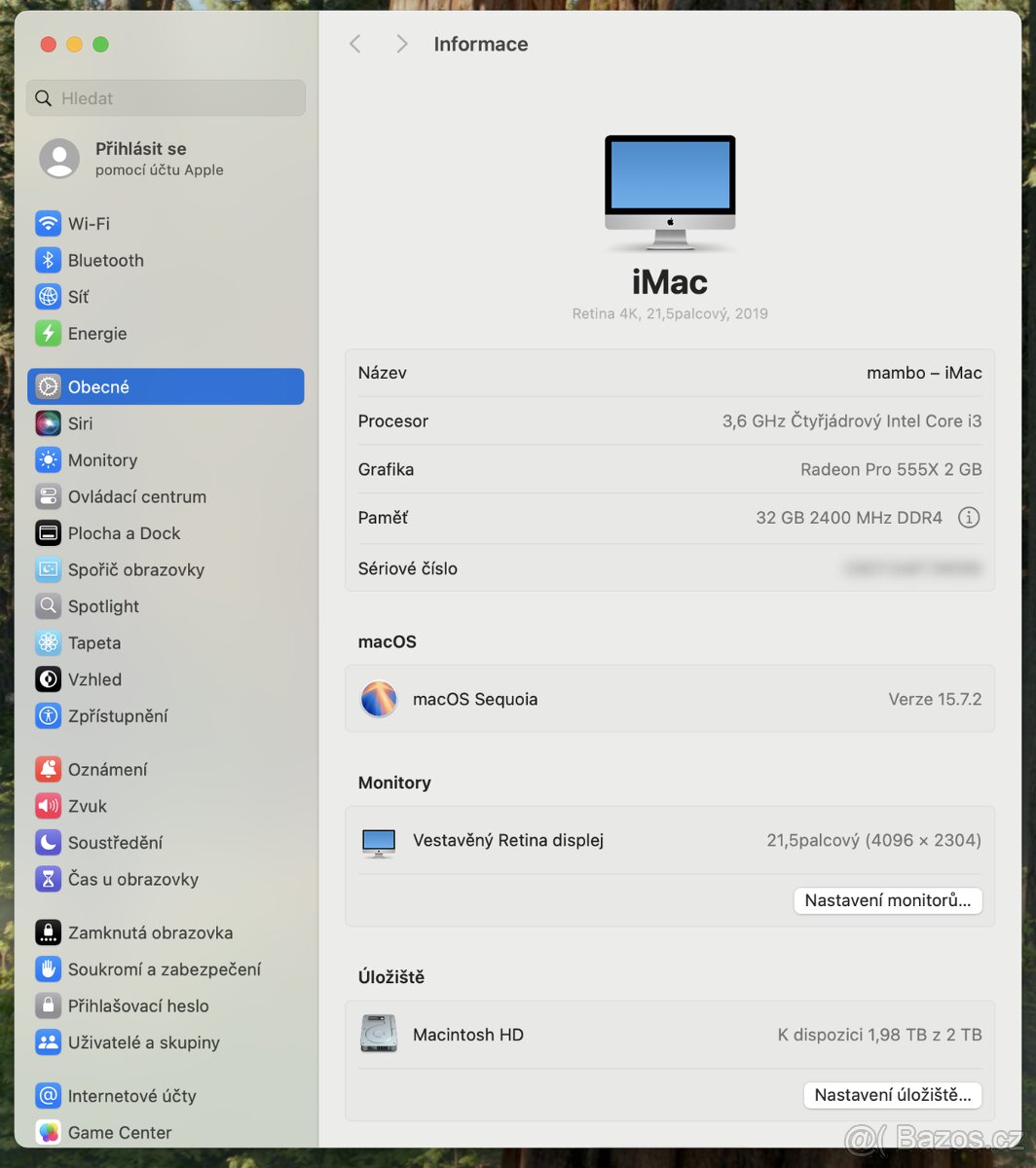Click the forward navigation chevron
The height and width of the screenshot is (1168, 1036).
[401, 44]
